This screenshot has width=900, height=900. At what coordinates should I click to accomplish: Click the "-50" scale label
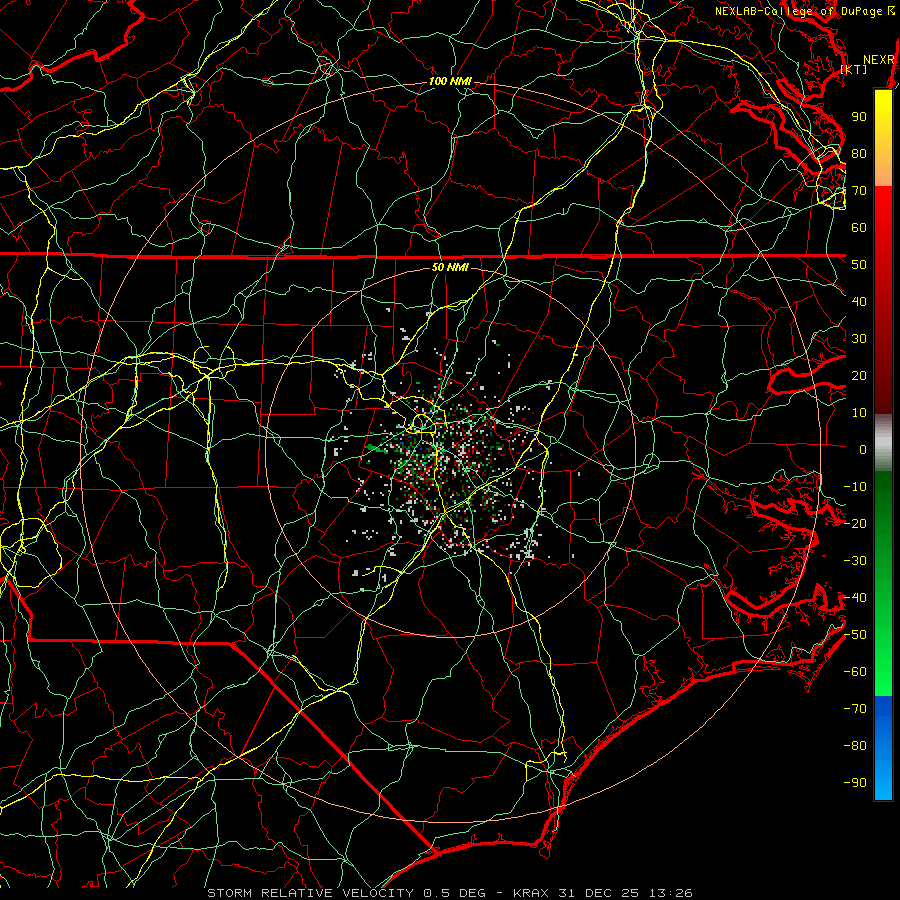coord(855,635)
